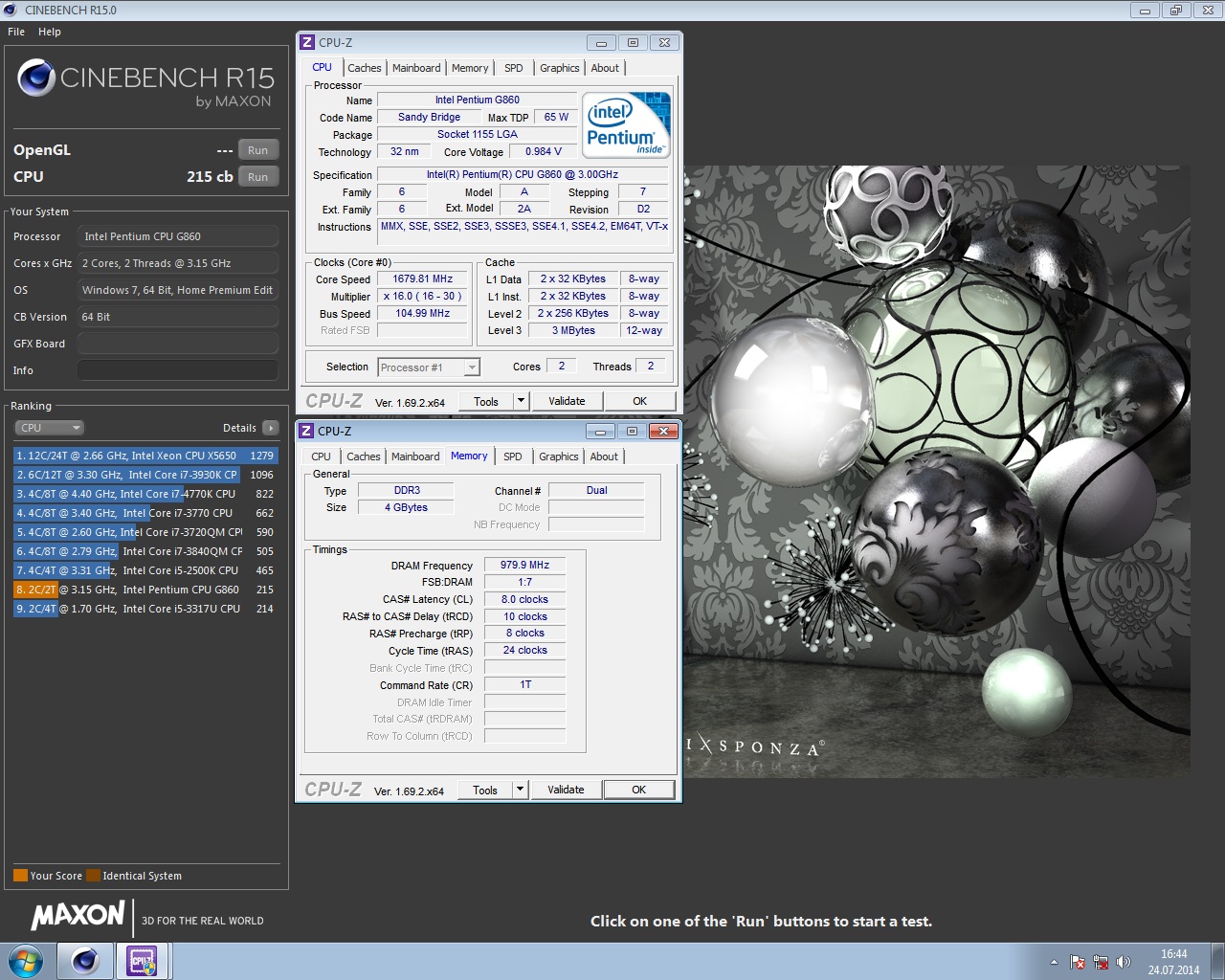Click Validate in upper CPU-Z window
The height and width of the screenshot is (980, 1225).
click(x=567, y=402)
